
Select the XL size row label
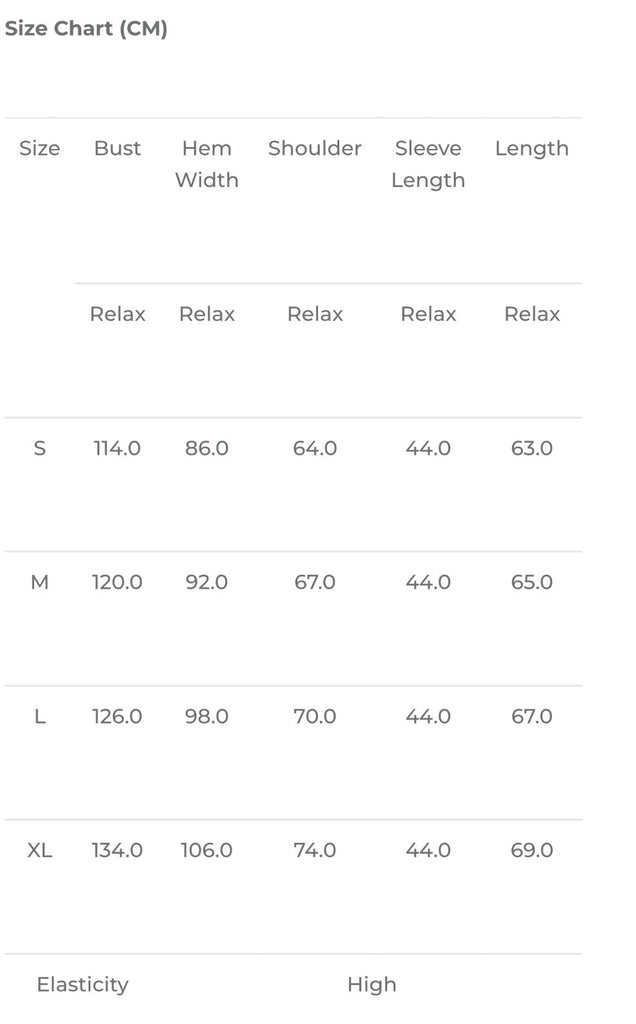point(40,850)
